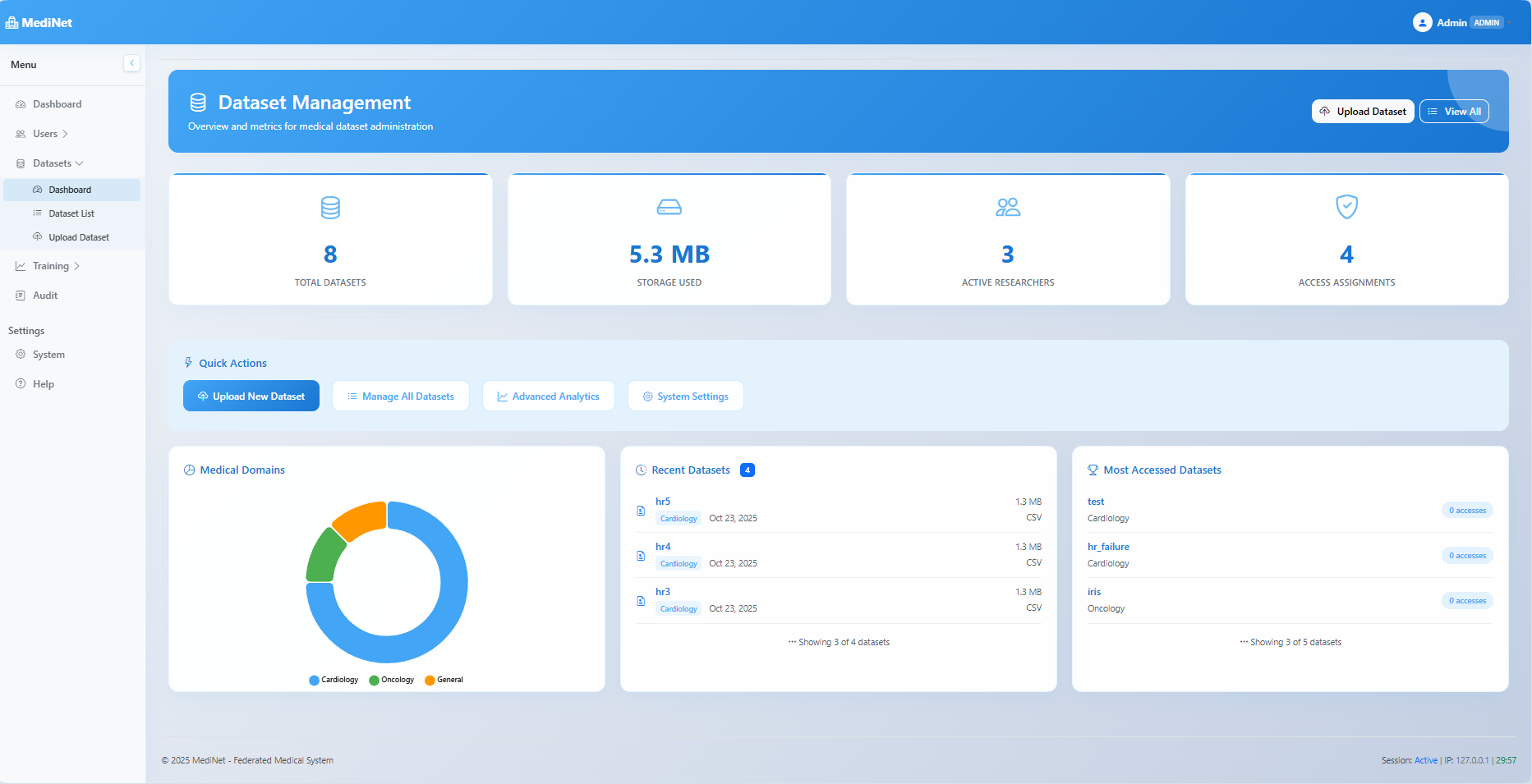Open the hr_failure dataset link
Image resolution: width=1532 pixels, height=784 pixels.
pyautogui.click(x=1107, y=546)
